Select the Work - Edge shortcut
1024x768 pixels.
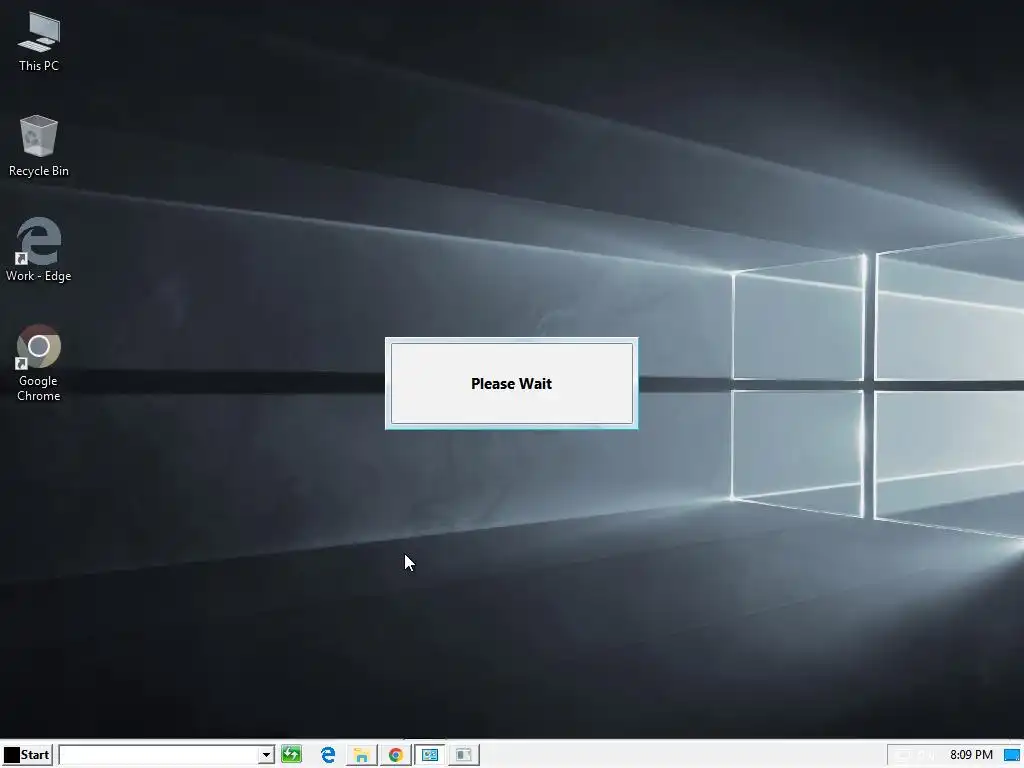point(39,250)
